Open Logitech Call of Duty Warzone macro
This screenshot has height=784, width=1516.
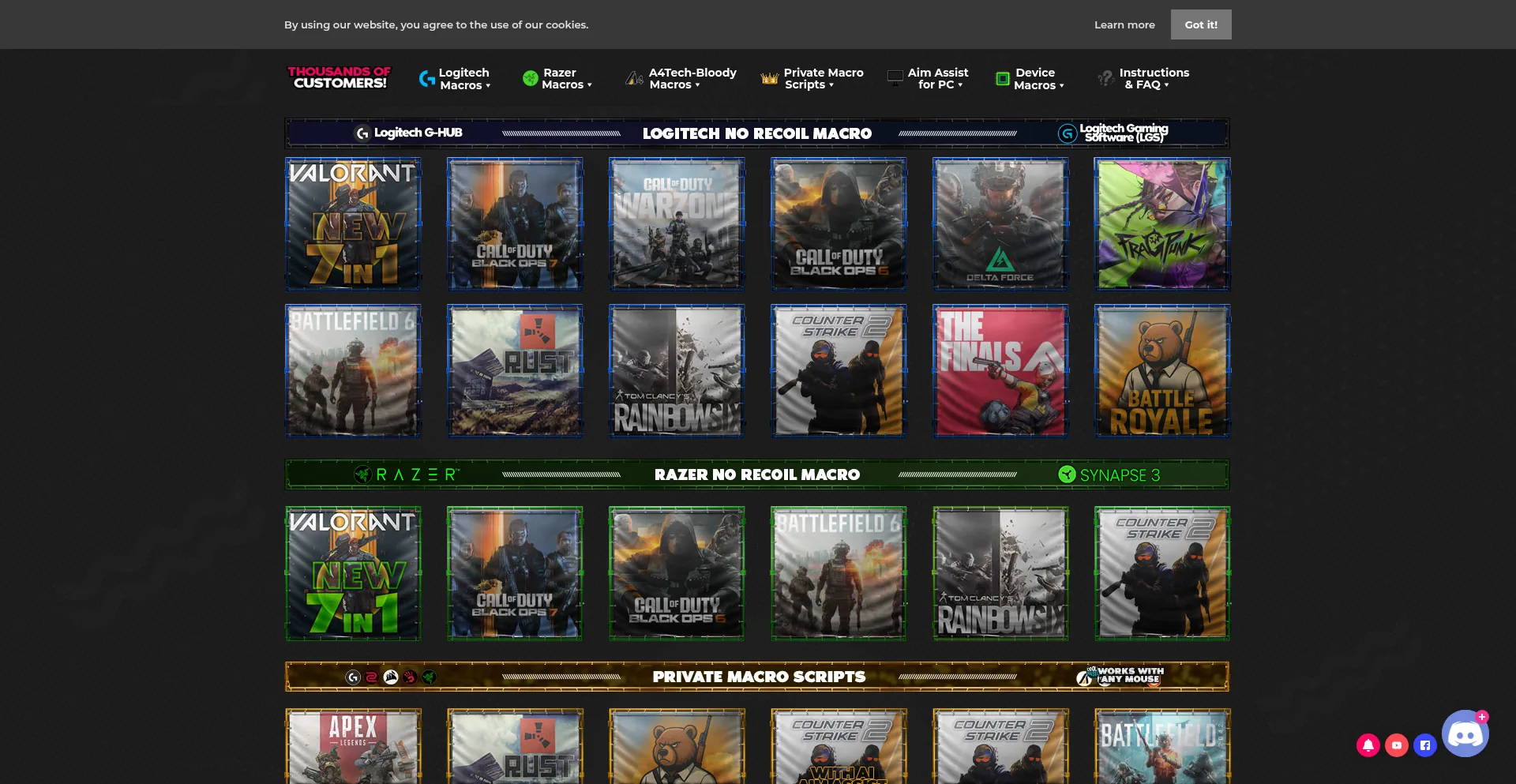coord(677,224)
